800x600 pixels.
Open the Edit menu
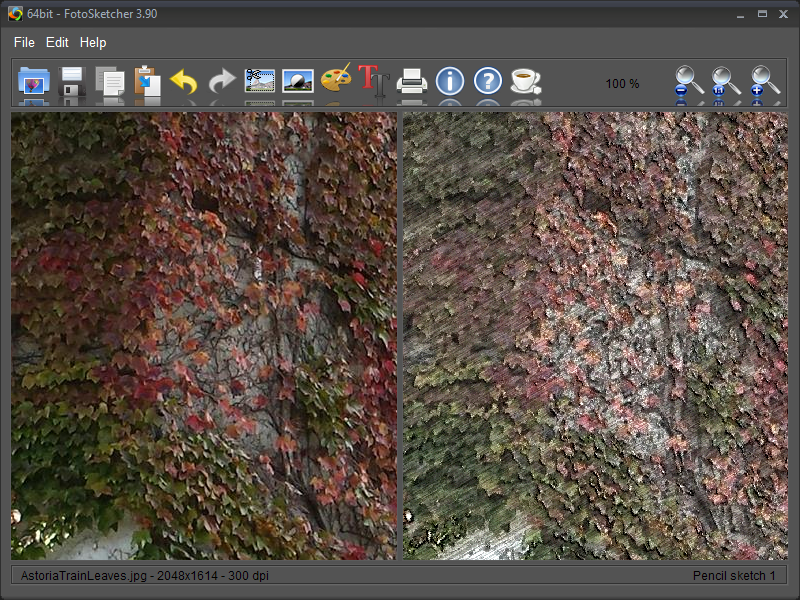[57, 43]
